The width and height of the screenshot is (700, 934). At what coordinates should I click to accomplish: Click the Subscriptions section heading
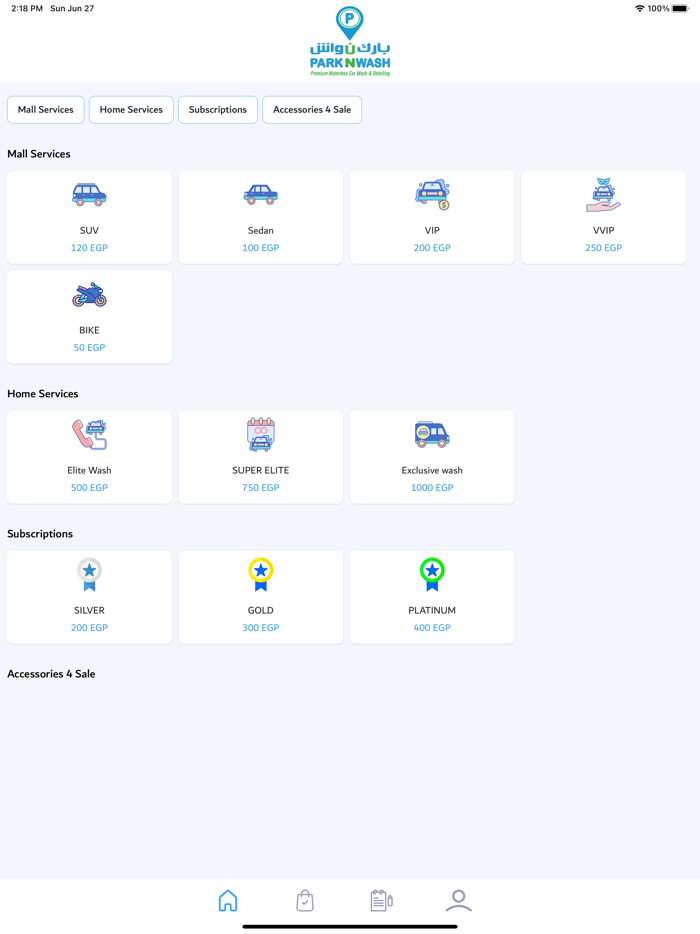(40, 534)
